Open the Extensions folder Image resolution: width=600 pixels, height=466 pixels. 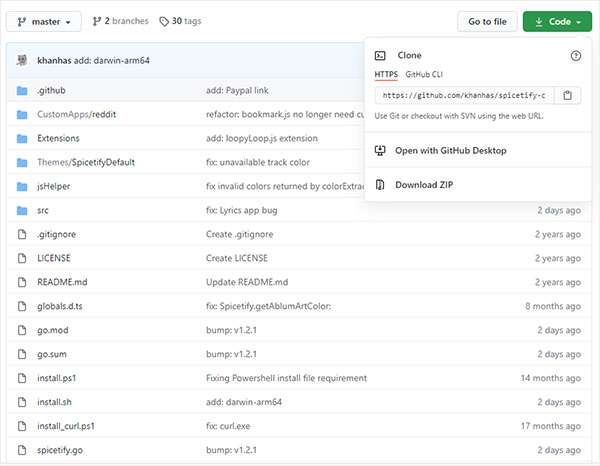tap(58, 138)
